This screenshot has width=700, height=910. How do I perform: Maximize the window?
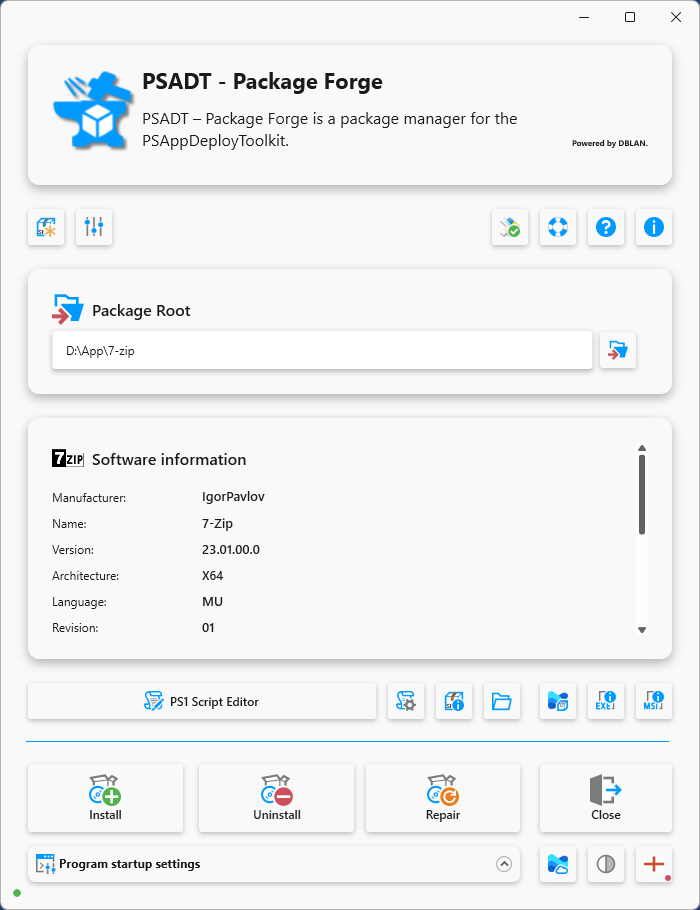(630, 17)
